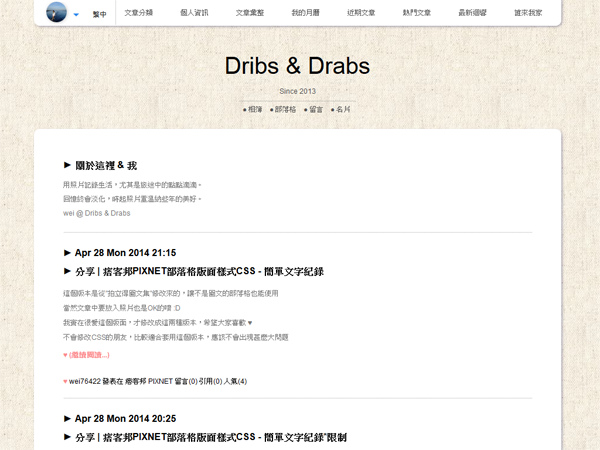The width and height of the screenshot is (600, 450).
Task: Open the 熱門文章 menu
Action: pos(417,13)
